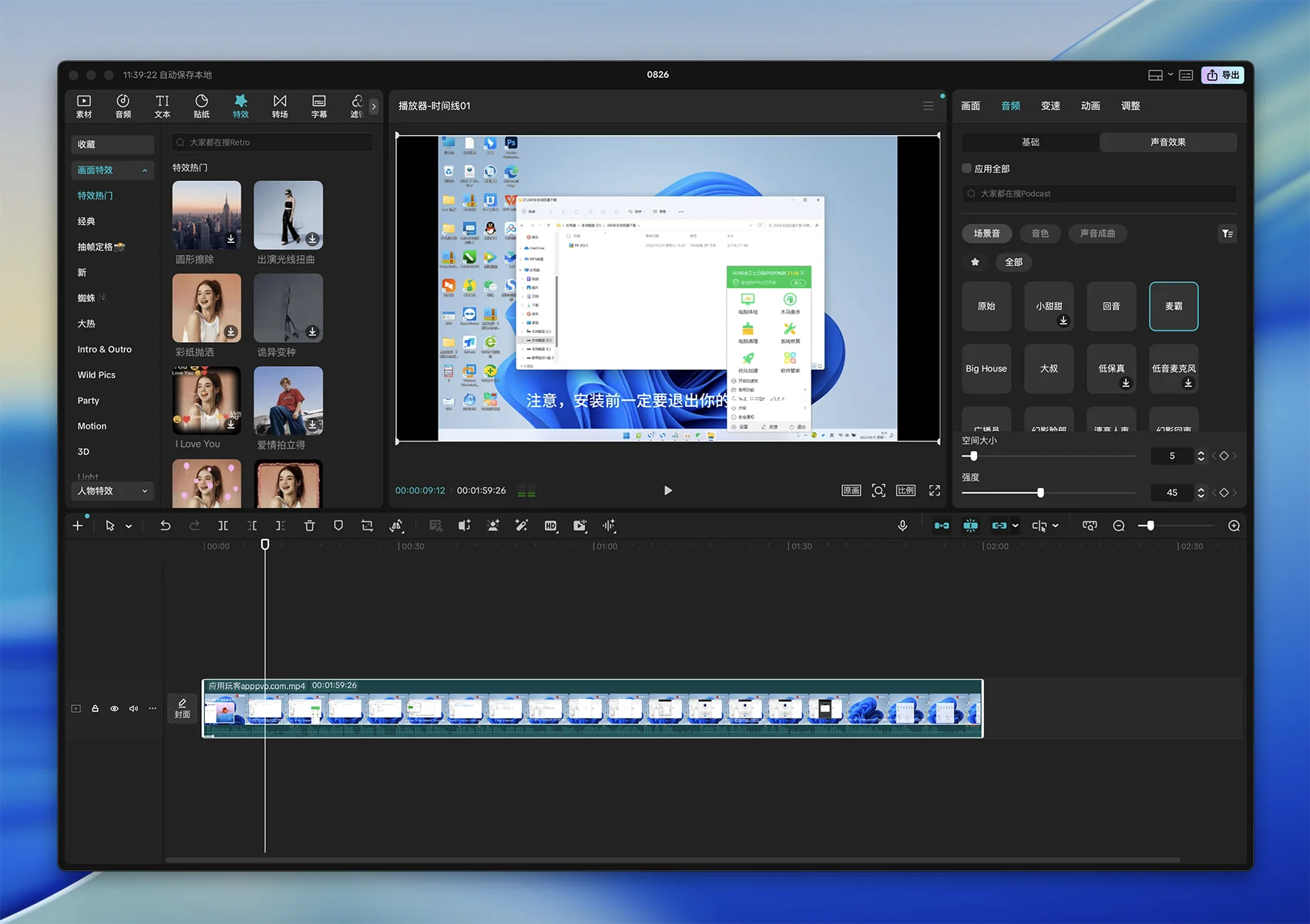Viewport: 1310px width, 924px height.
Task: Open the player panel hamburger menu
Action: click(928, 106)
